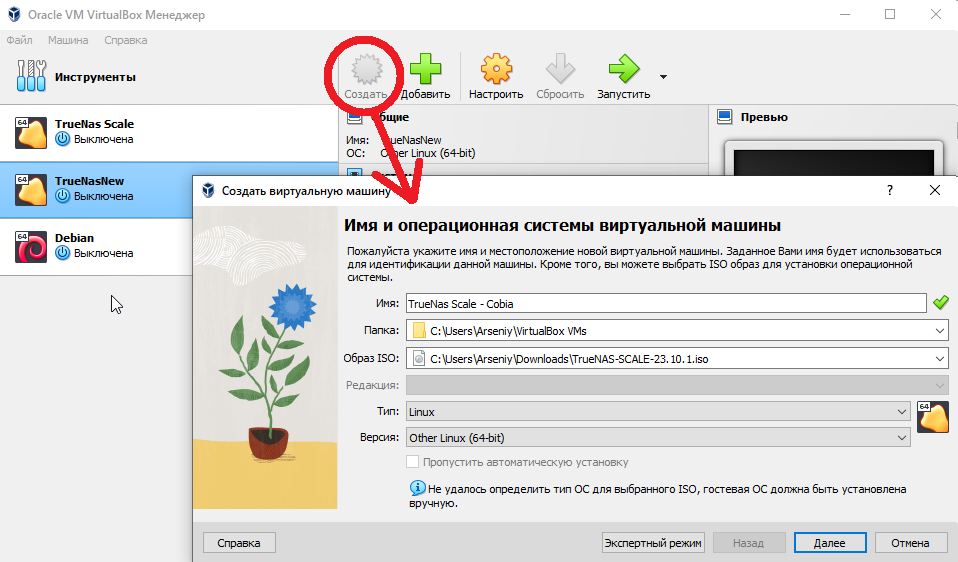
Task: Start the VM with Запустить green arrow
Action: (623, 68)
